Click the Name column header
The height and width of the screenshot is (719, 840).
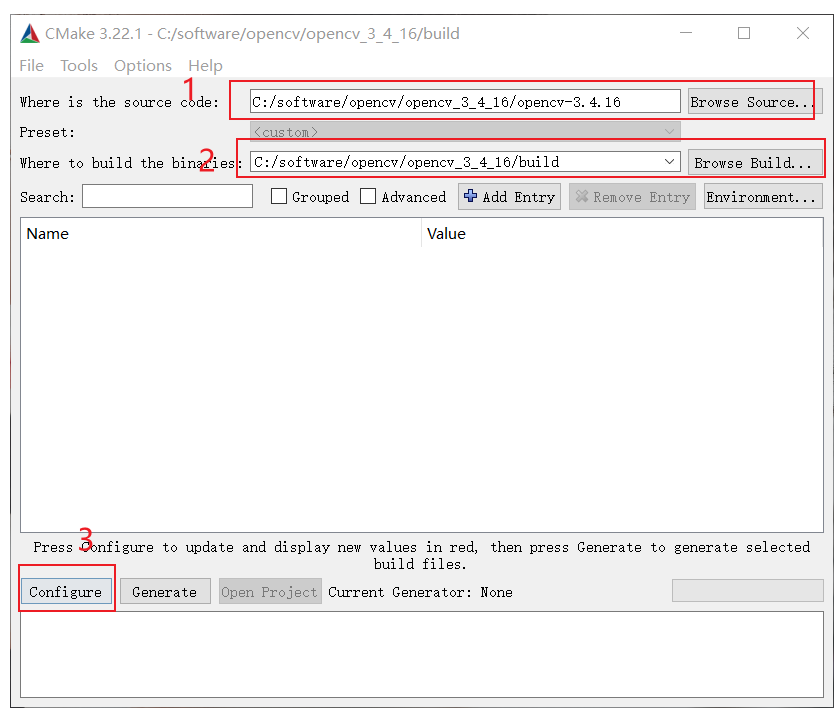pos(221,234)
